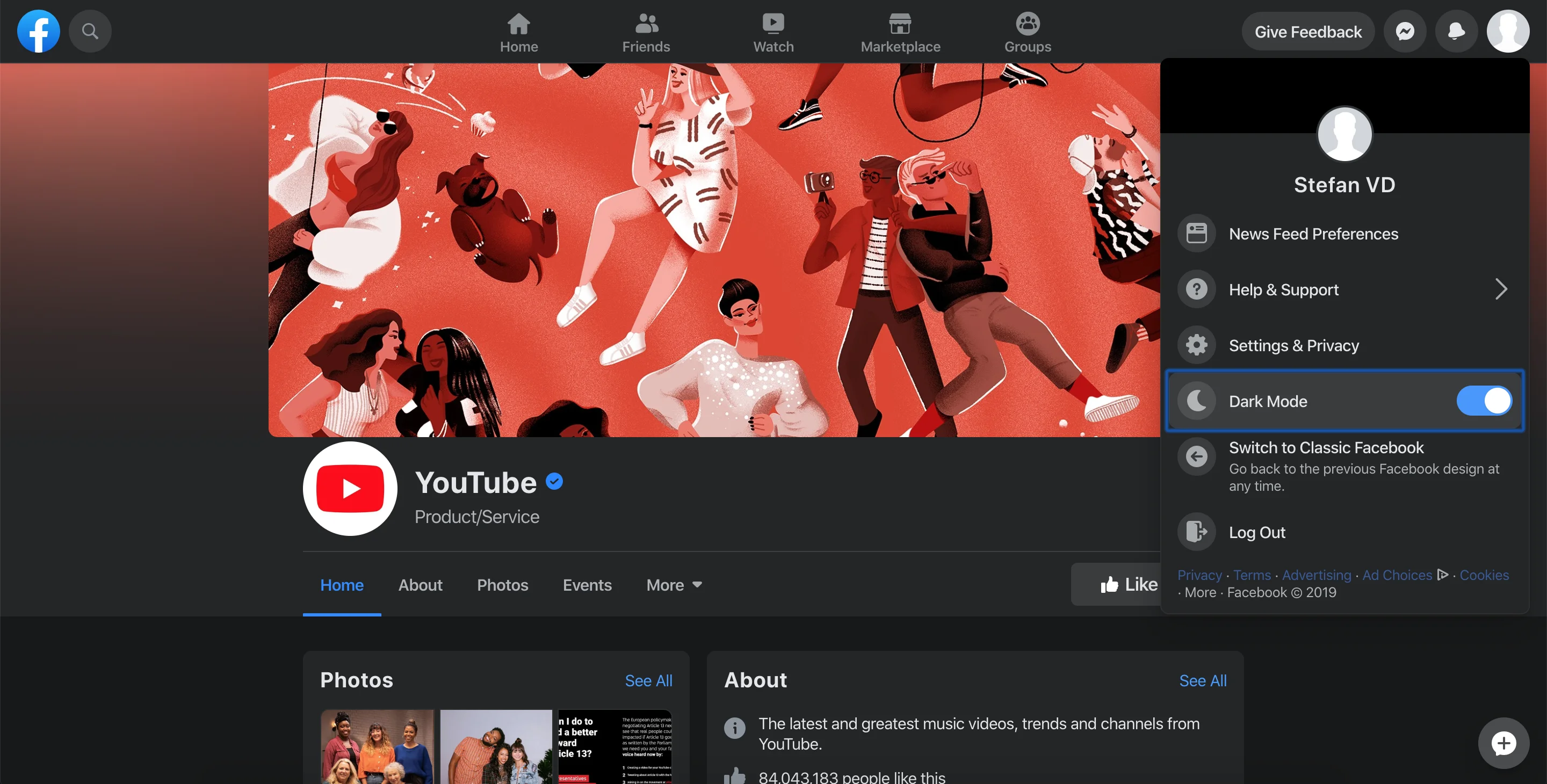Open Marketplace from top navigation
Image resolution: width=1547 pixels, height=784 pixels.
click(x=900, y=33)
